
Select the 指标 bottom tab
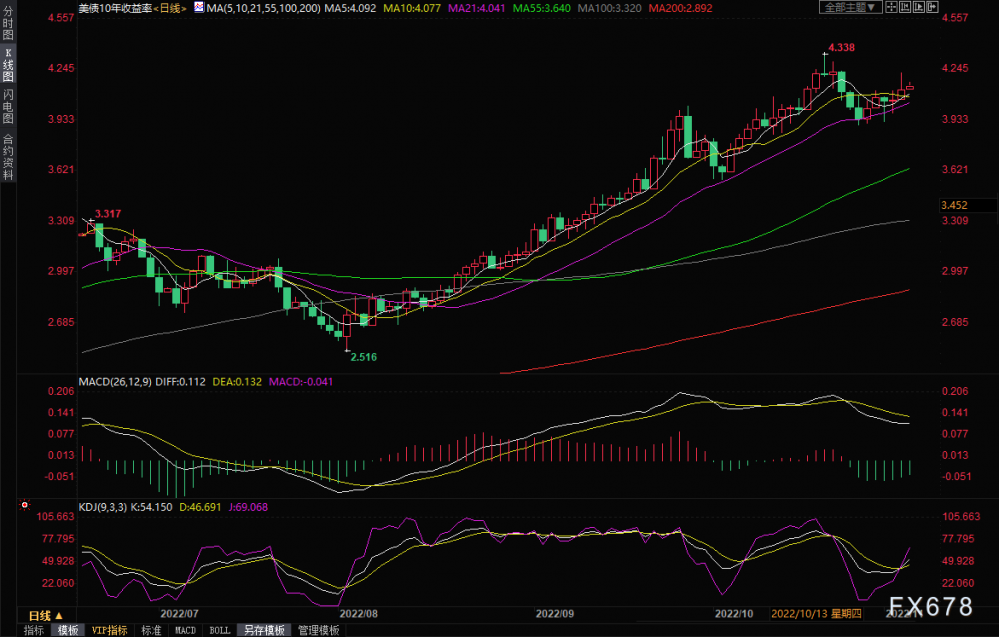34,630
